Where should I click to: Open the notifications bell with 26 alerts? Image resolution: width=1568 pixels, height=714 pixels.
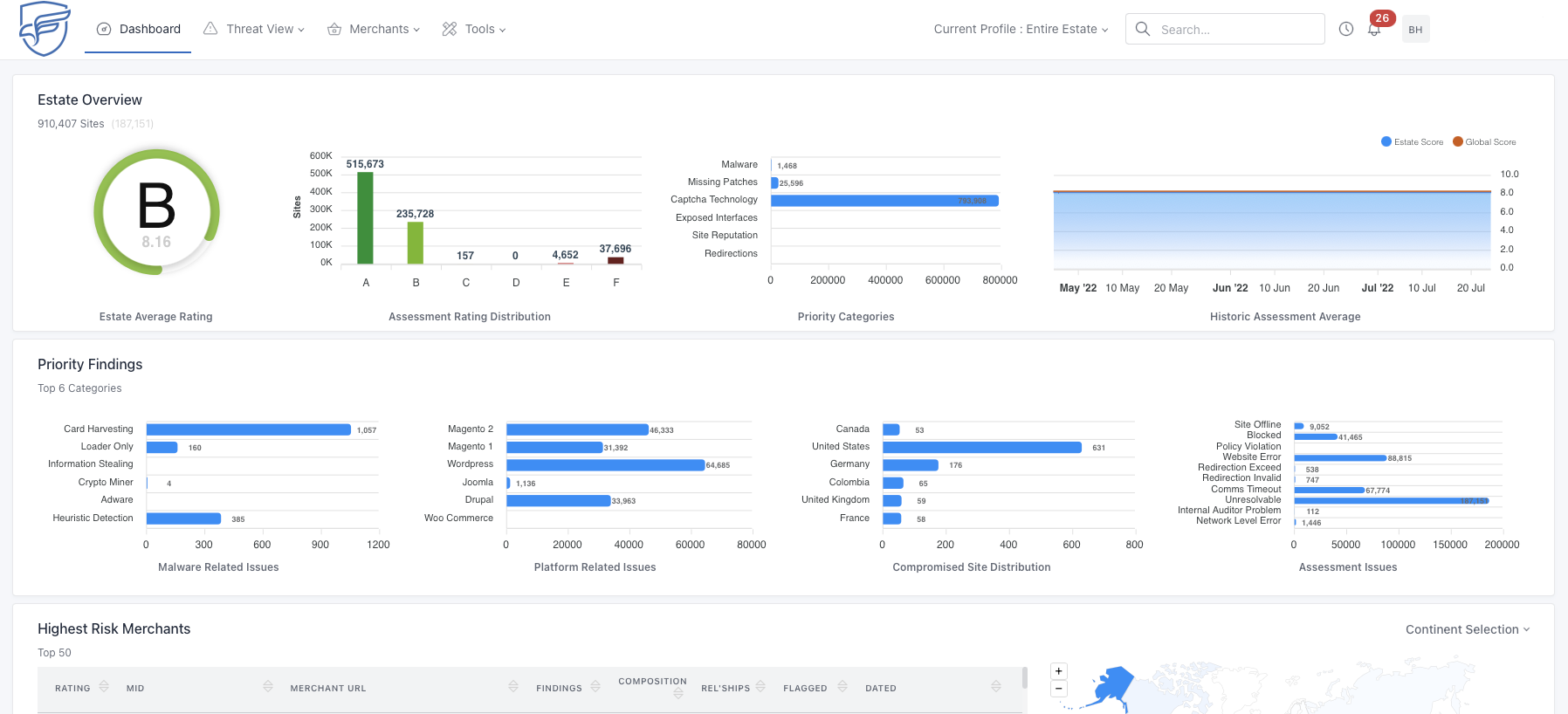tap(1374, 29)
